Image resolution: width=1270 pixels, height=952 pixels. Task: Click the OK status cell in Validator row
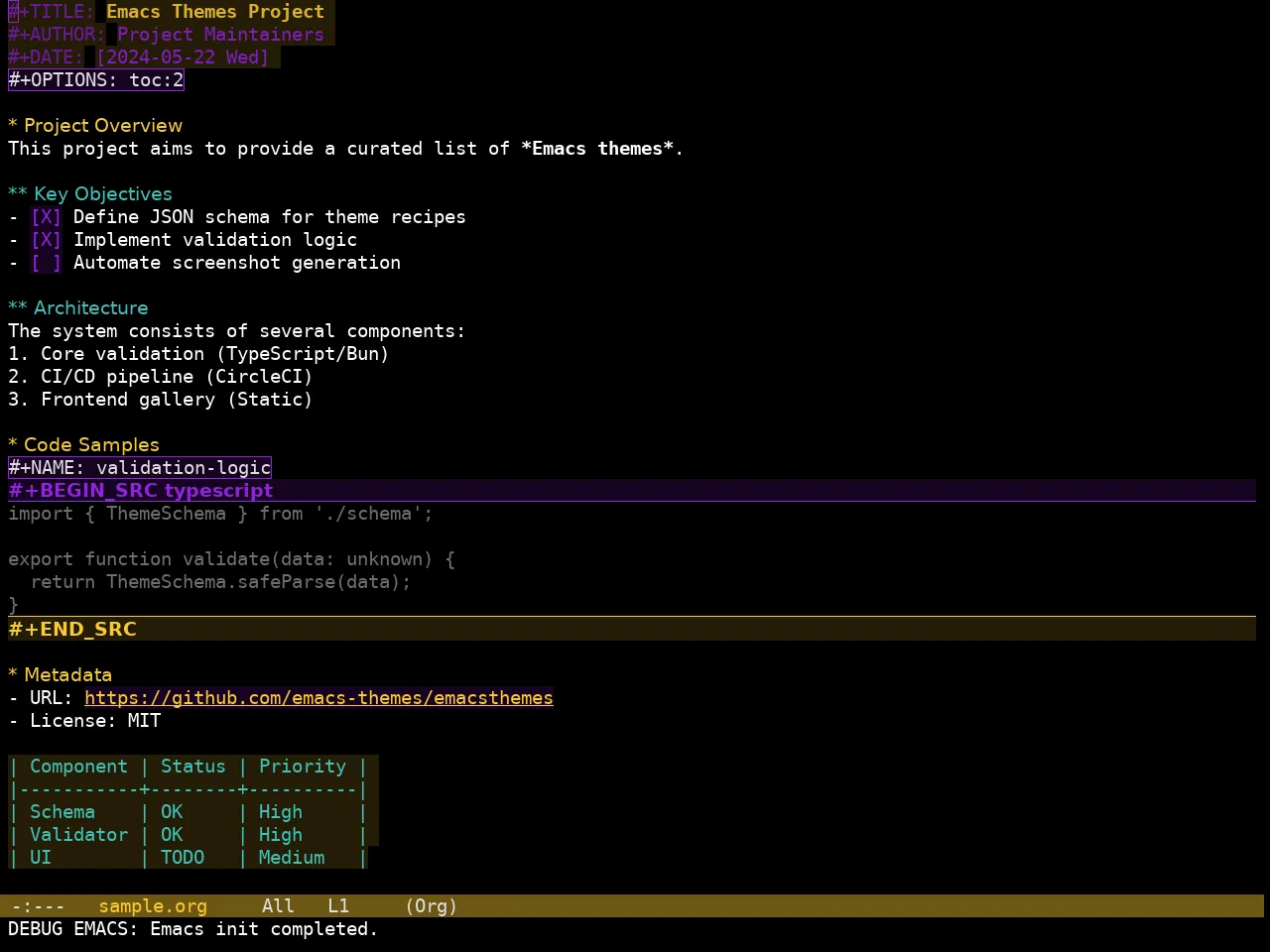click(x=172, y=835)
